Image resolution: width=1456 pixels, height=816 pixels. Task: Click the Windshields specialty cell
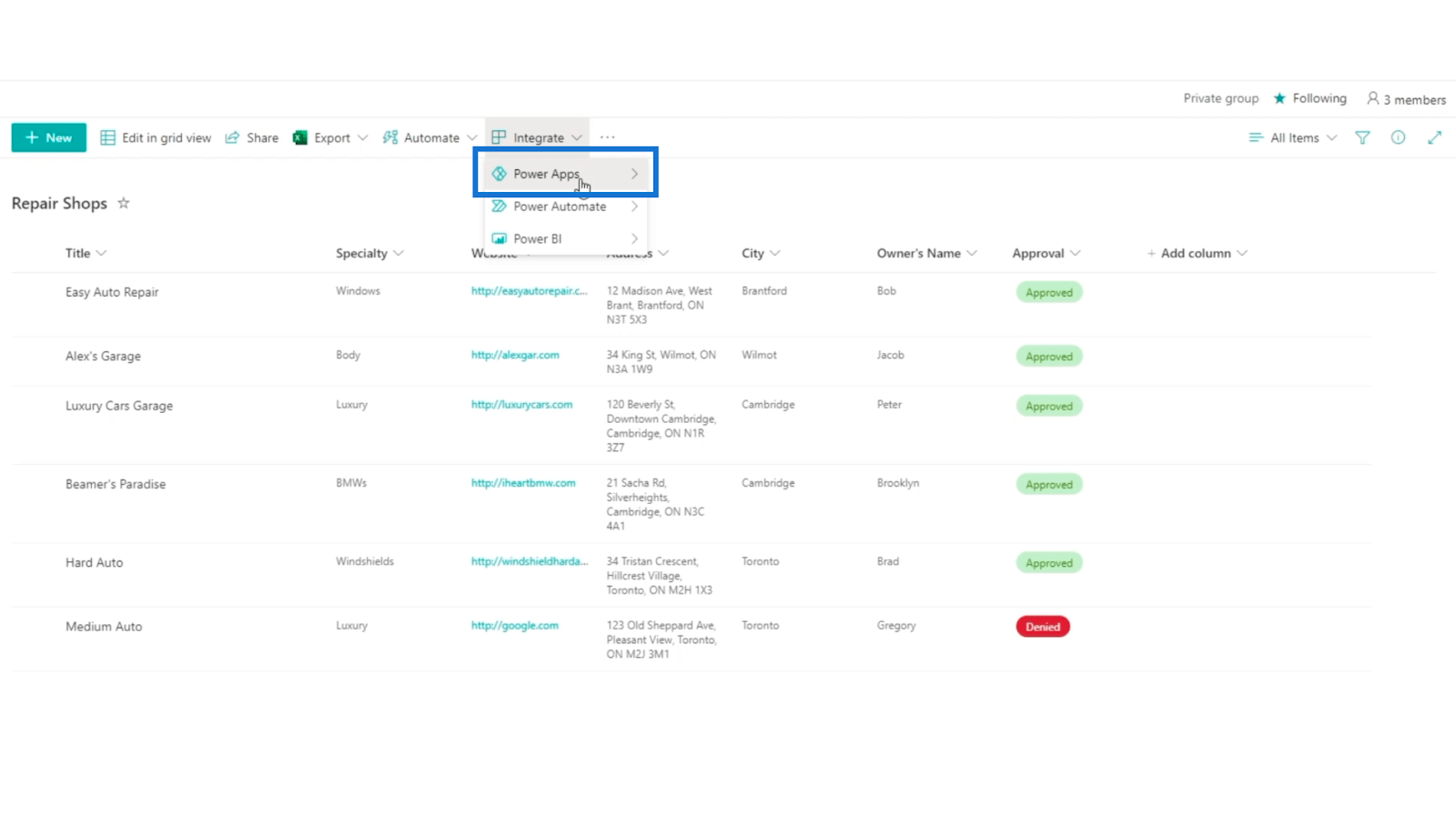pos(365,561)
